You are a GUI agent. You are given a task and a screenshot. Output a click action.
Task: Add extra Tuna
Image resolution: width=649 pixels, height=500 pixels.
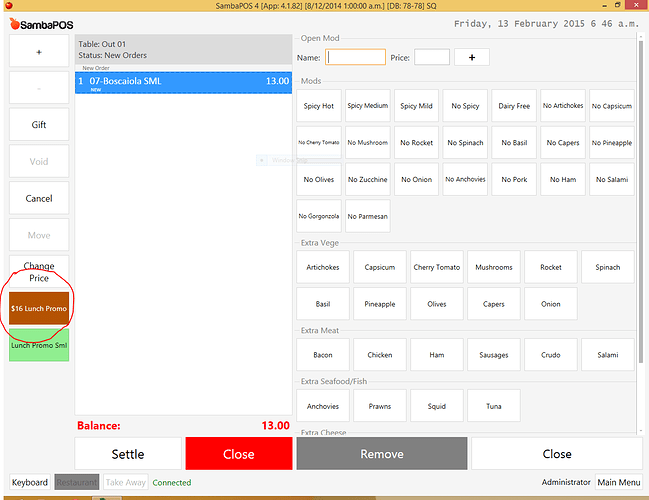click(x=494, y=406)
